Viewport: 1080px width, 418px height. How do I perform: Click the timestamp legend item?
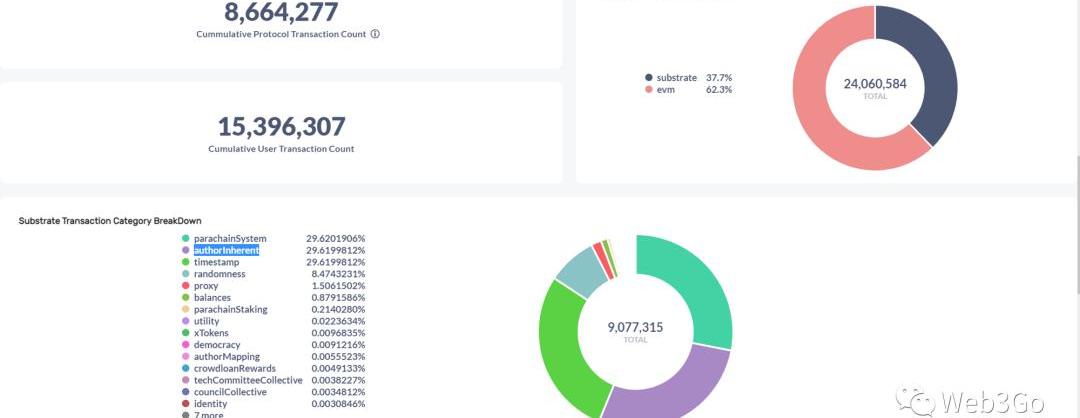217,262
